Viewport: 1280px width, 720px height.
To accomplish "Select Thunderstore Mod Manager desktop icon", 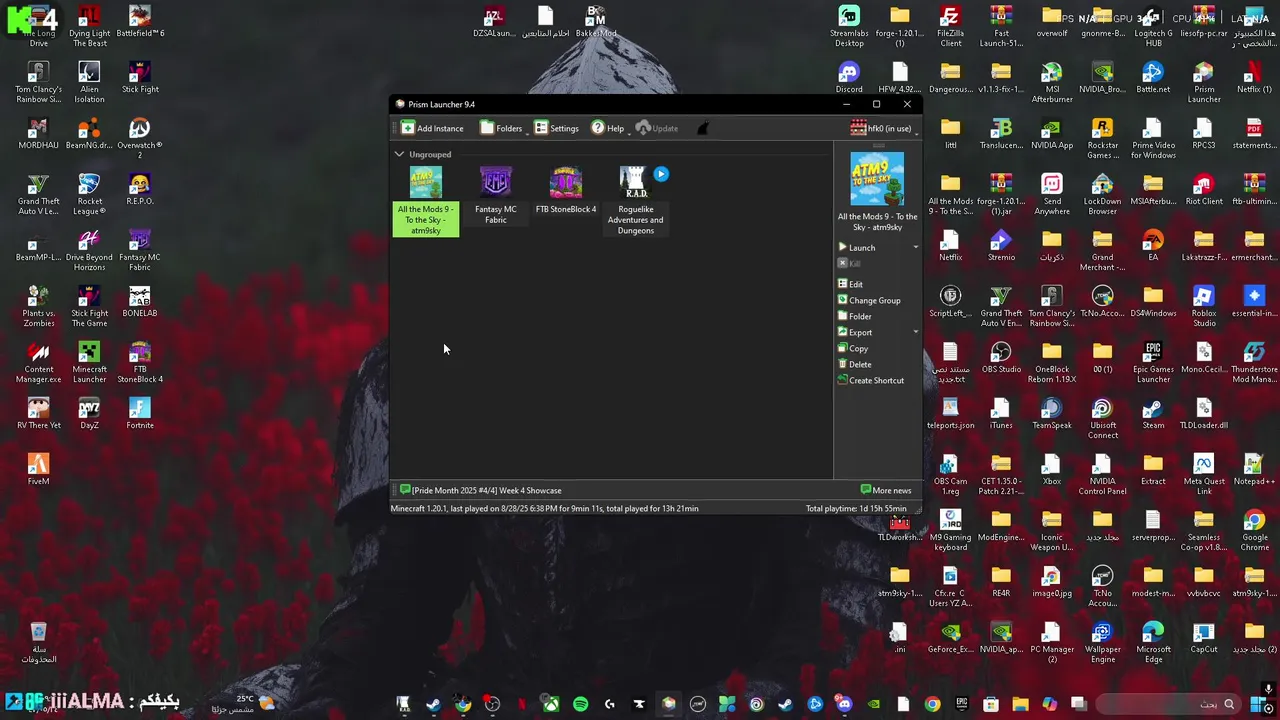I will coord(1254,363).
